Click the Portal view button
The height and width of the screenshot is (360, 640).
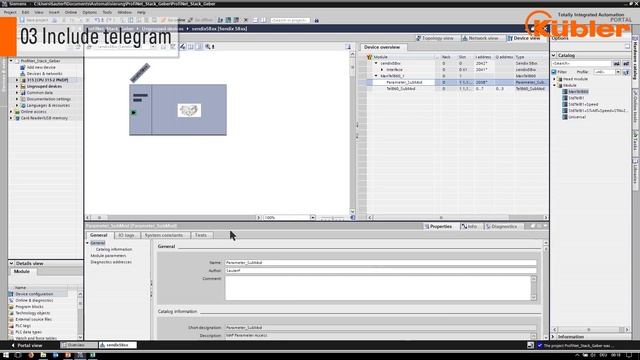[26, 345]
